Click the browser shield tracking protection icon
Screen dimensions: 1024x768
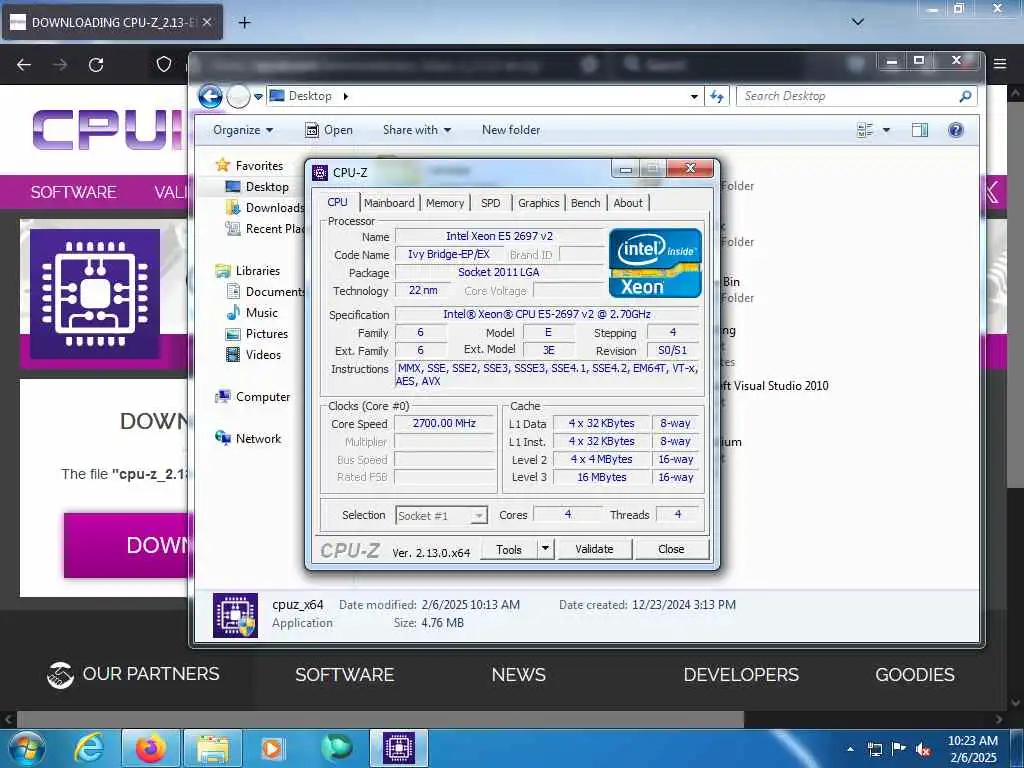pyautogui.click(x=164, y=64)
